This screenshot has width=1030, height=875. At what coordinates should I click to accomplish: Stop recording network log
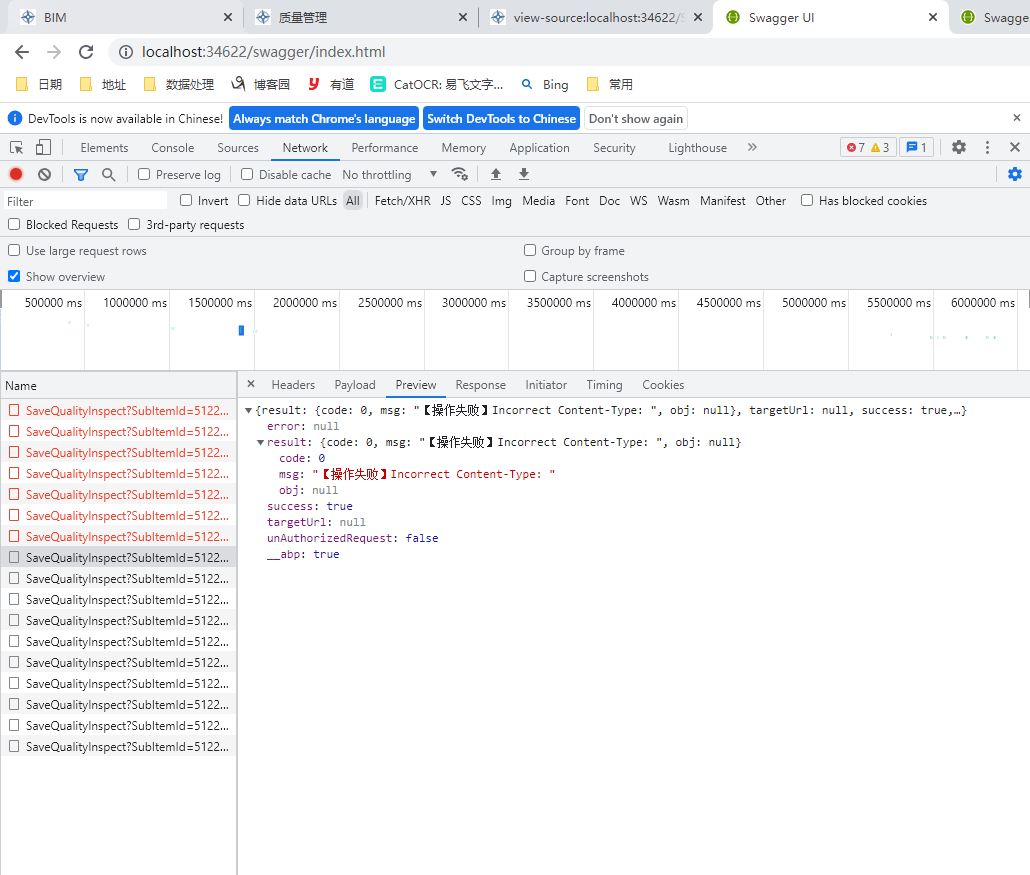click(16, 174)
